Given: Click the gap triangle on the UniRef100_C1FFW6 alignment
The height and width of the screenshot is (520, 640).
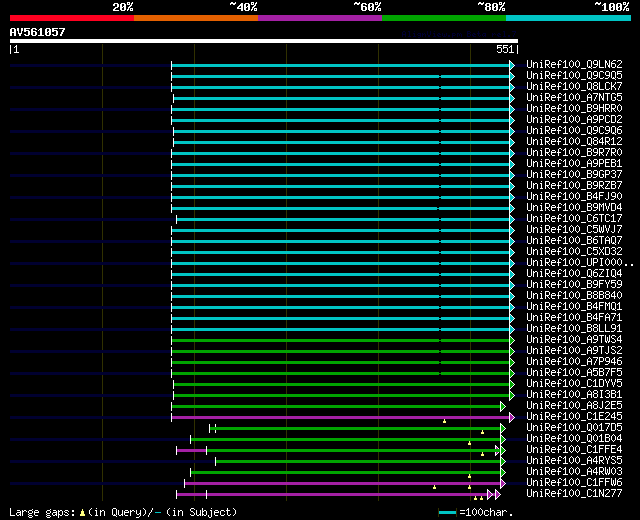Looking at the screenshot, I should coord(435,487).
